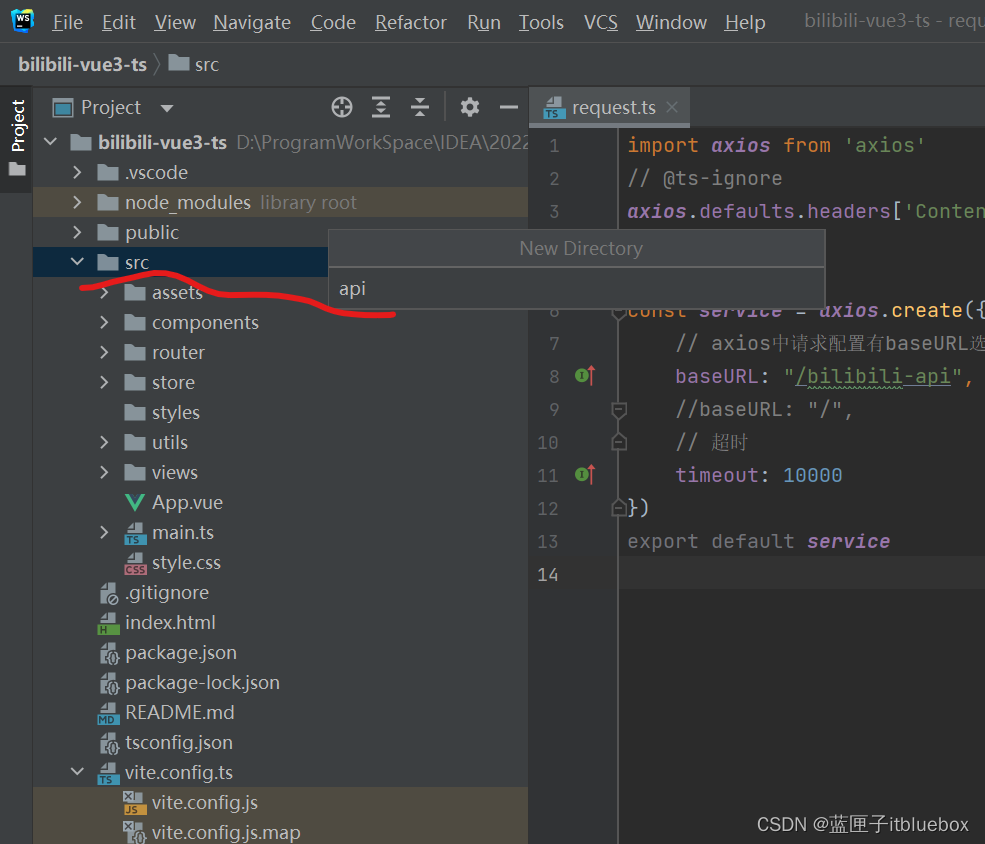Viewport: 985px width, 844px height.
Task: Click bilibili-vue3-ts breadcrumb in navigation bar
Action: tap(82, 64)
